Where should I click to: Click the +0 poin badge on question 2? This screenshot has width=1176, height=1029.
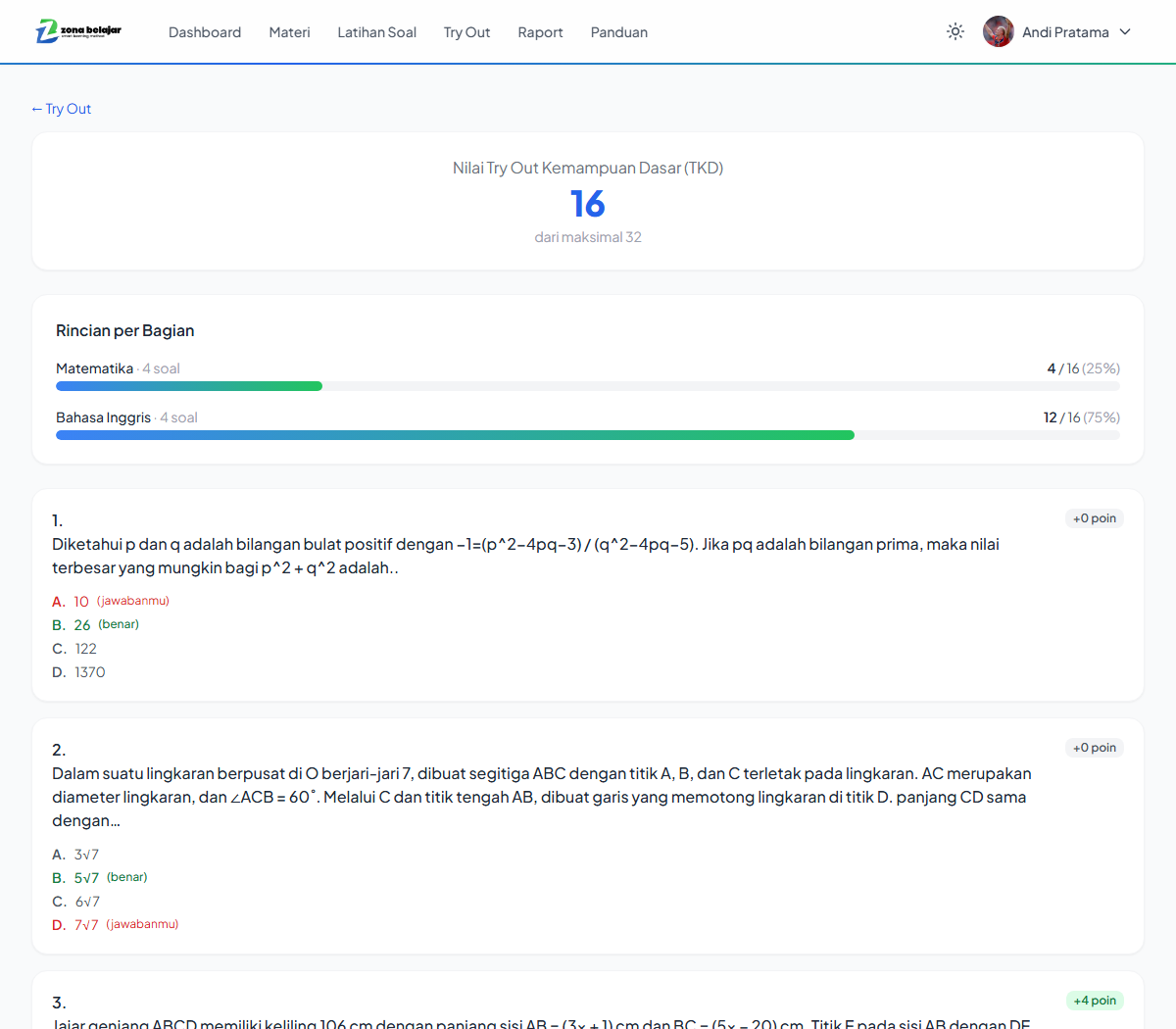(x=1095, y=748)
